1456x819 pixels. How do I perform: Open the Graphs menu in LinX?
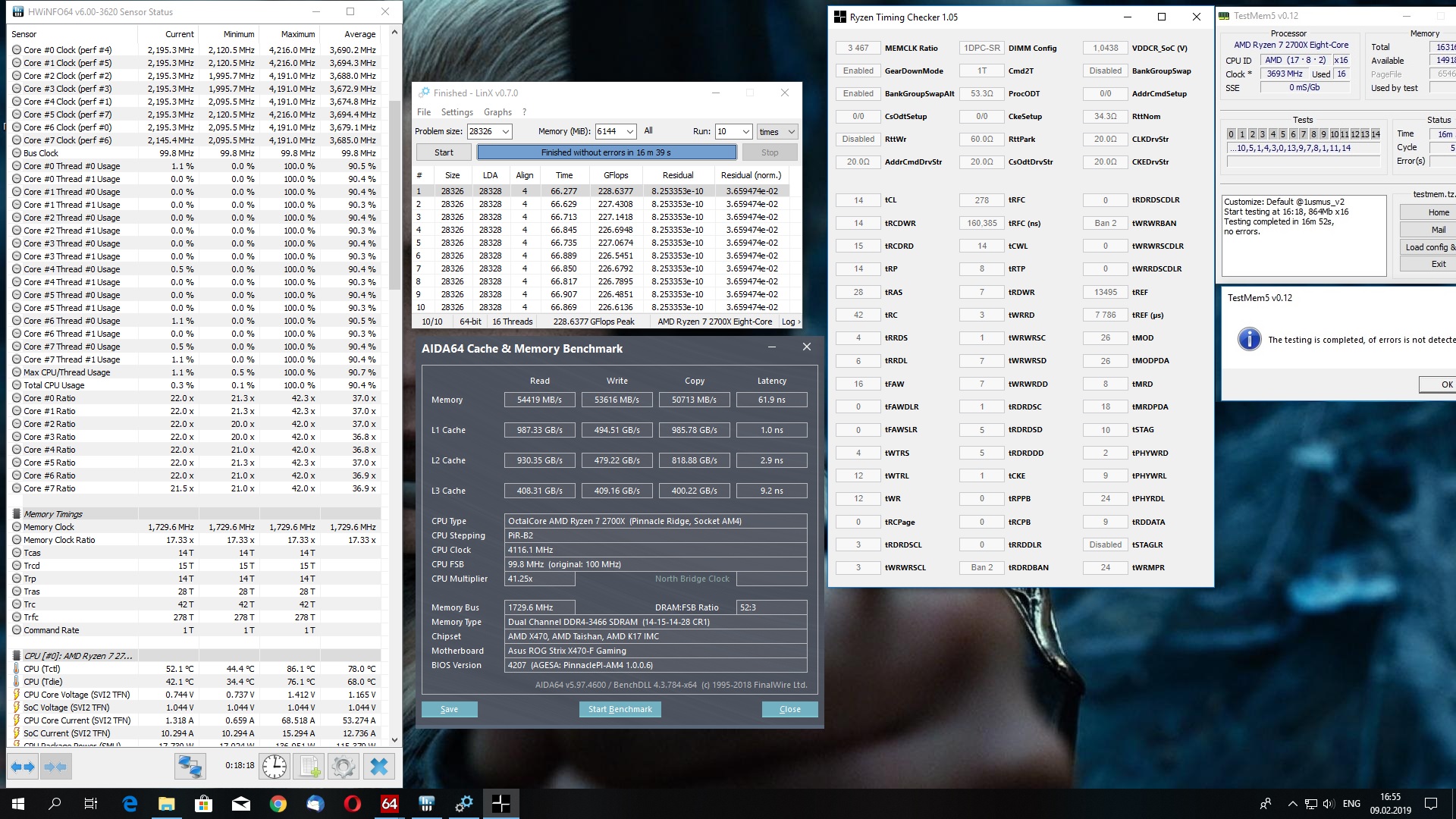[x=497, y=112]
